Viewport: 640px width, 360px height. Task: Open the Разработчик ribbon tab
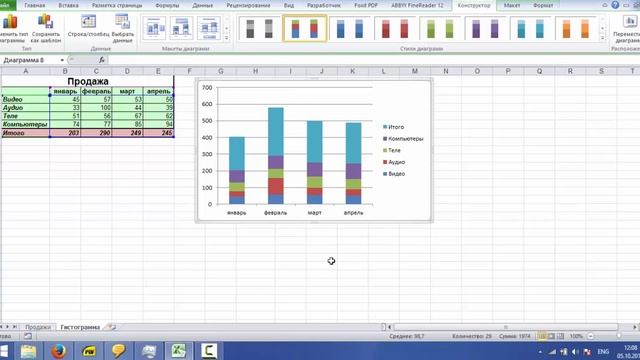pos(324,5)
